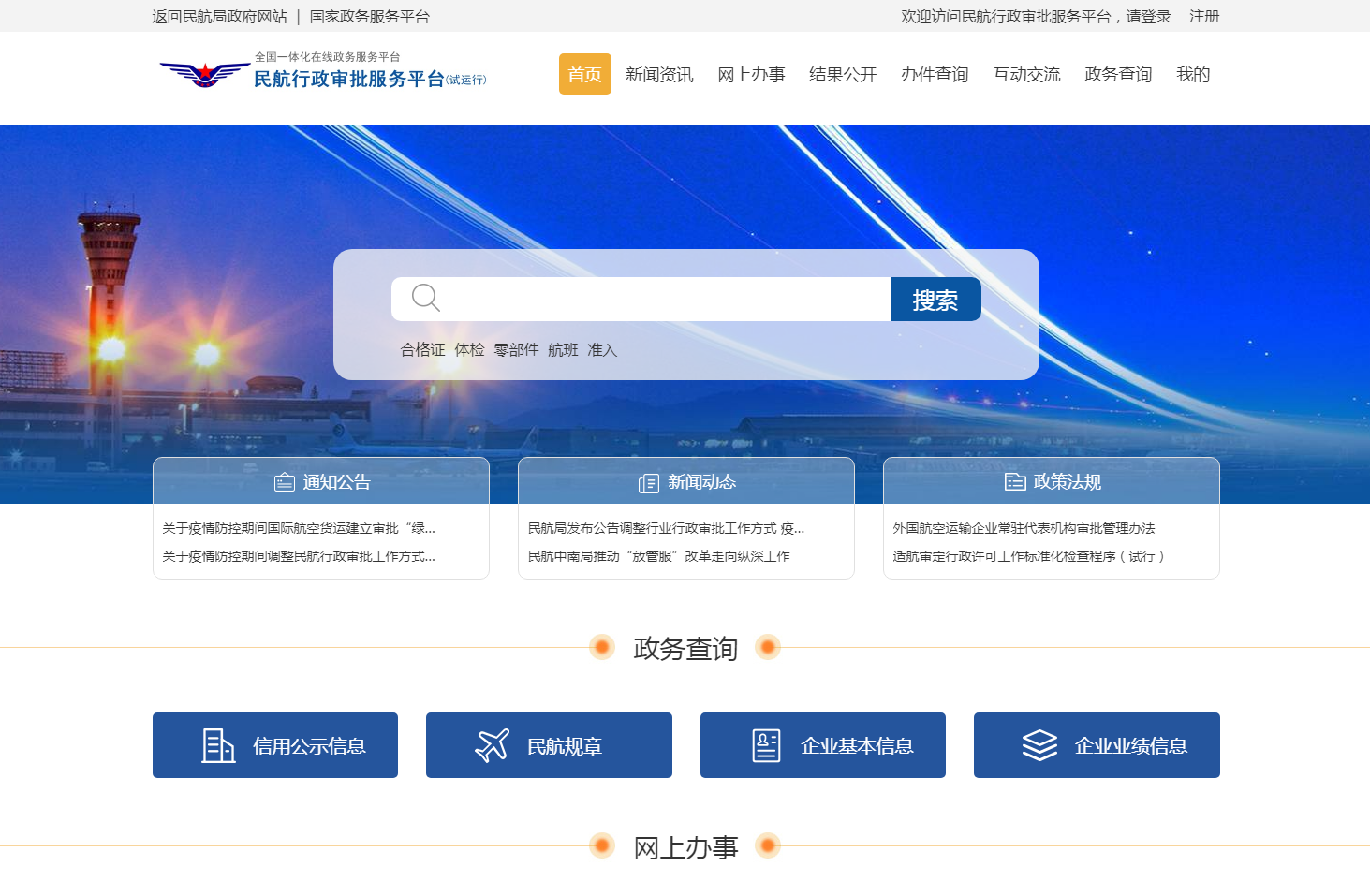The height and width of the screenshot is (896, 1370).
Task: Open the 国家政务服务平台 link
Action: pyautogui.click(x=369, y=16)
